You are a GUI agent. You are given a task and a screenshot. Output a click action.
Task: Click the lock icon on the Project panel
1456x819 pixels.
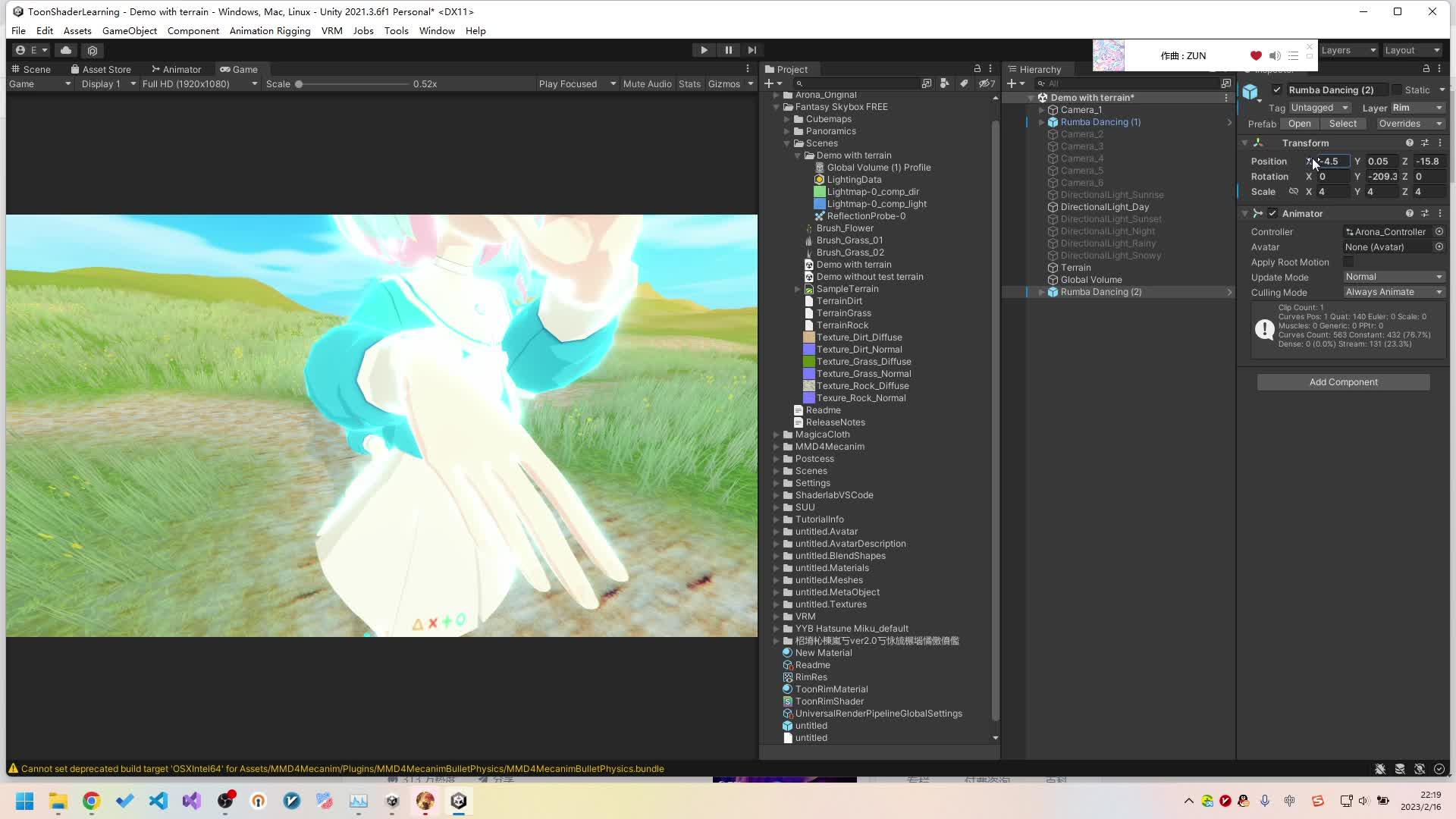(977, 68)
